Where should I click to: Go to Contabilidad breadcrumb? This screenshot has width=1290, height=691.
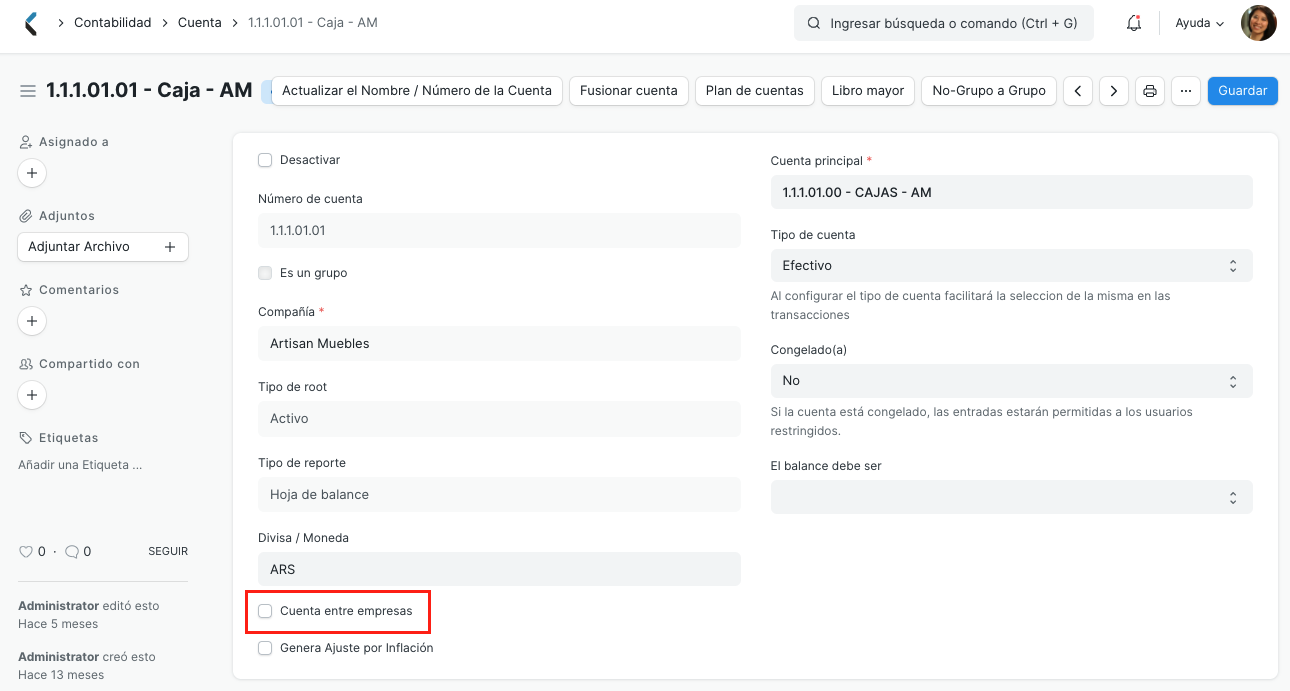pos(113,22)
